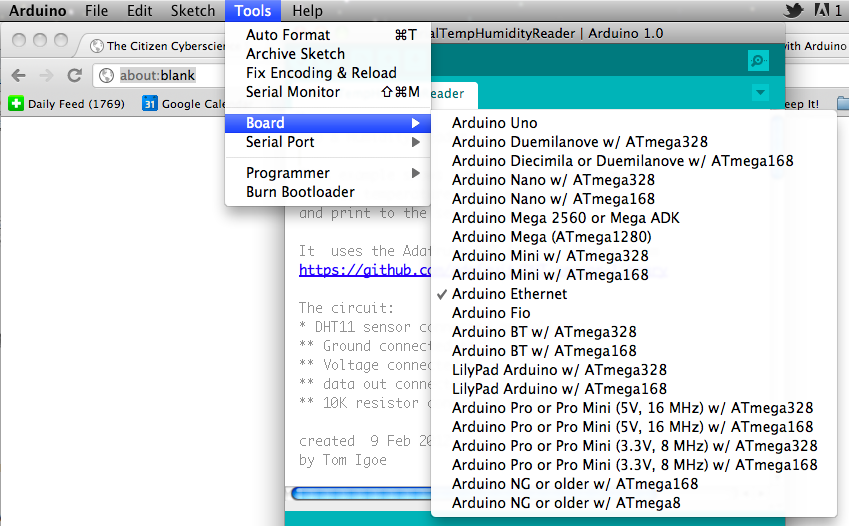Screen dimensions: 849x526
Task: Open the Arduino application menu
Action: click(37, 11)
